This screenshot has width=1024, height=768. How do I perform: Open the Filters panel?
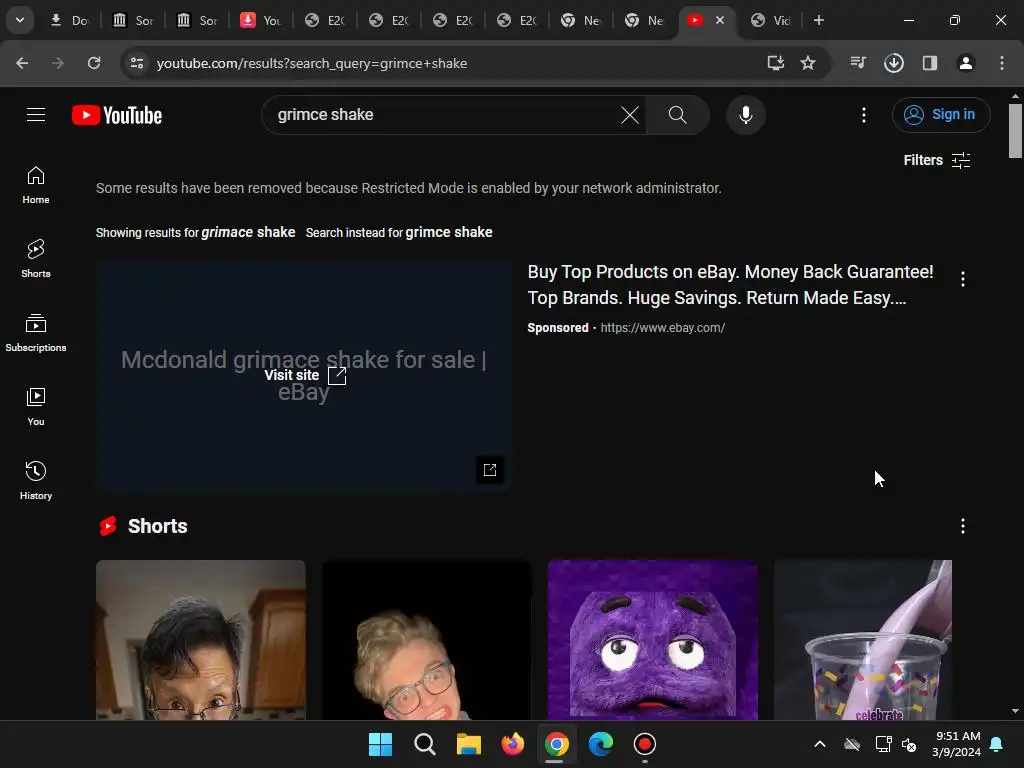(936, 160)
